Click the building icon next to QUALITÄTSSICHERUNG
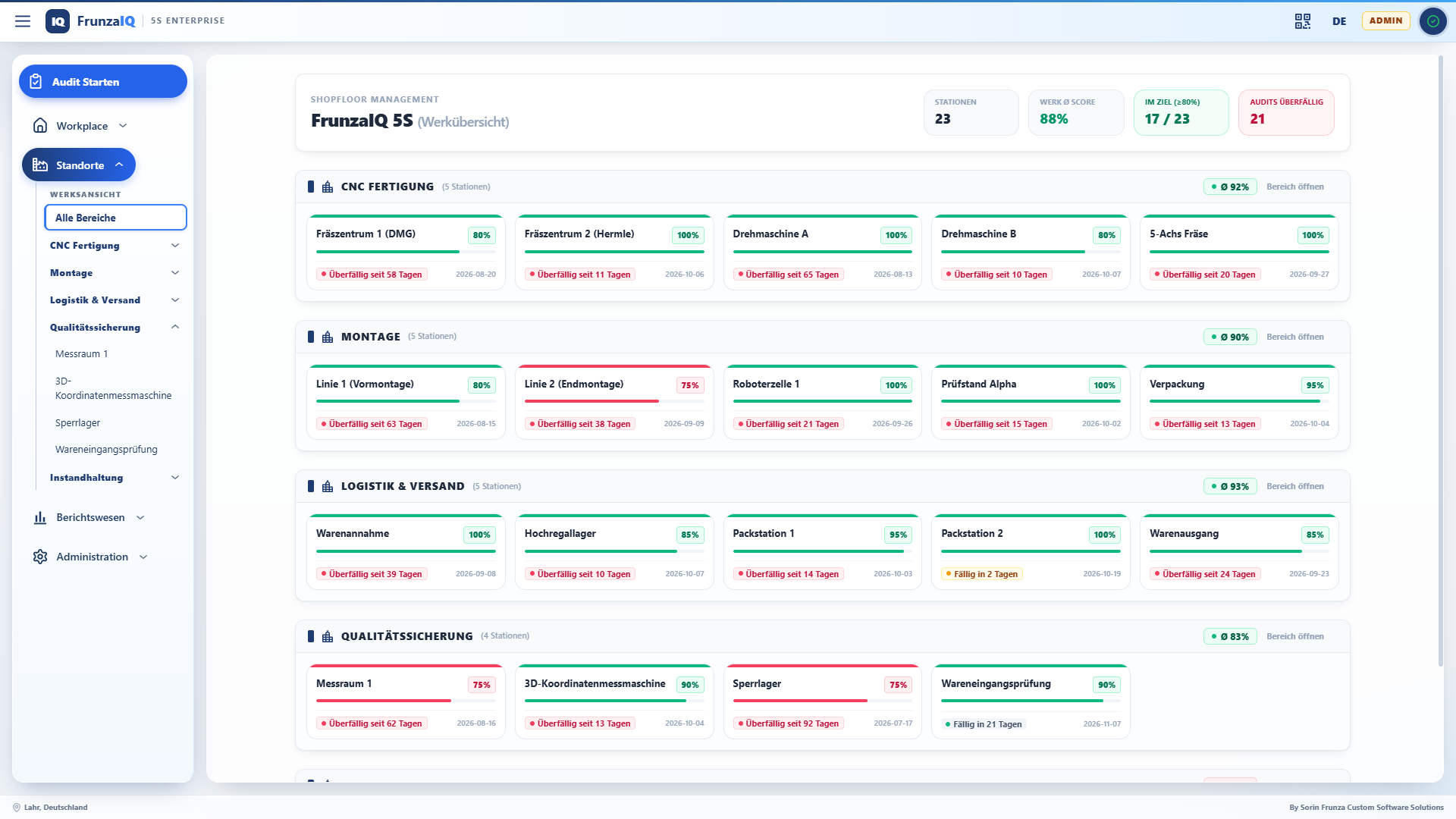 click(x=328, y=636)
